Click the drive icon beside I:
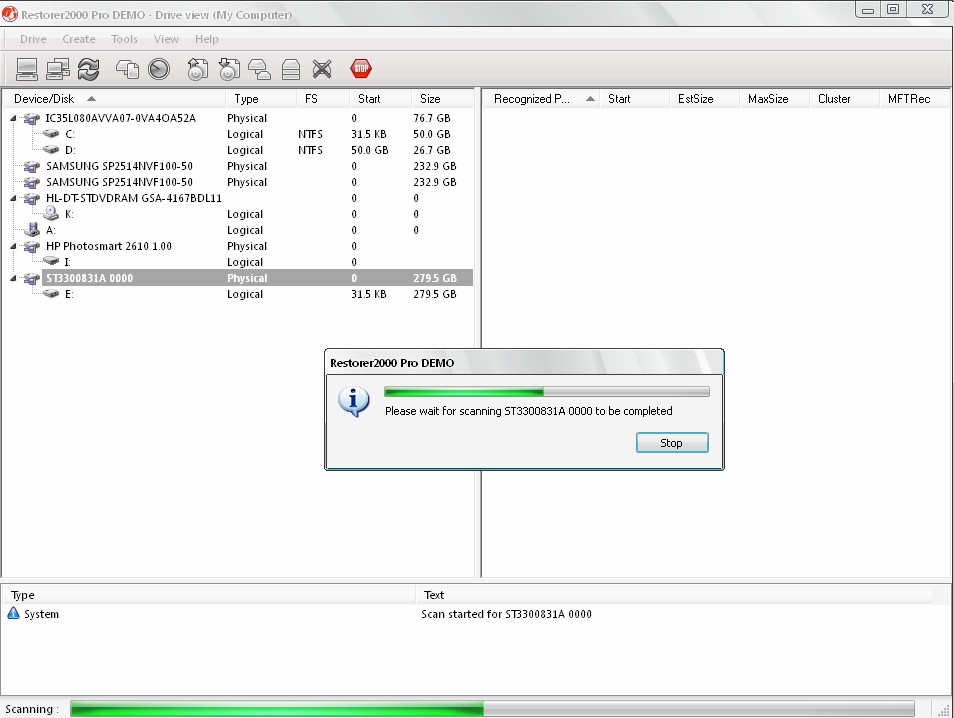Viewport: 954px width, 718px height. tap(51, 261)
